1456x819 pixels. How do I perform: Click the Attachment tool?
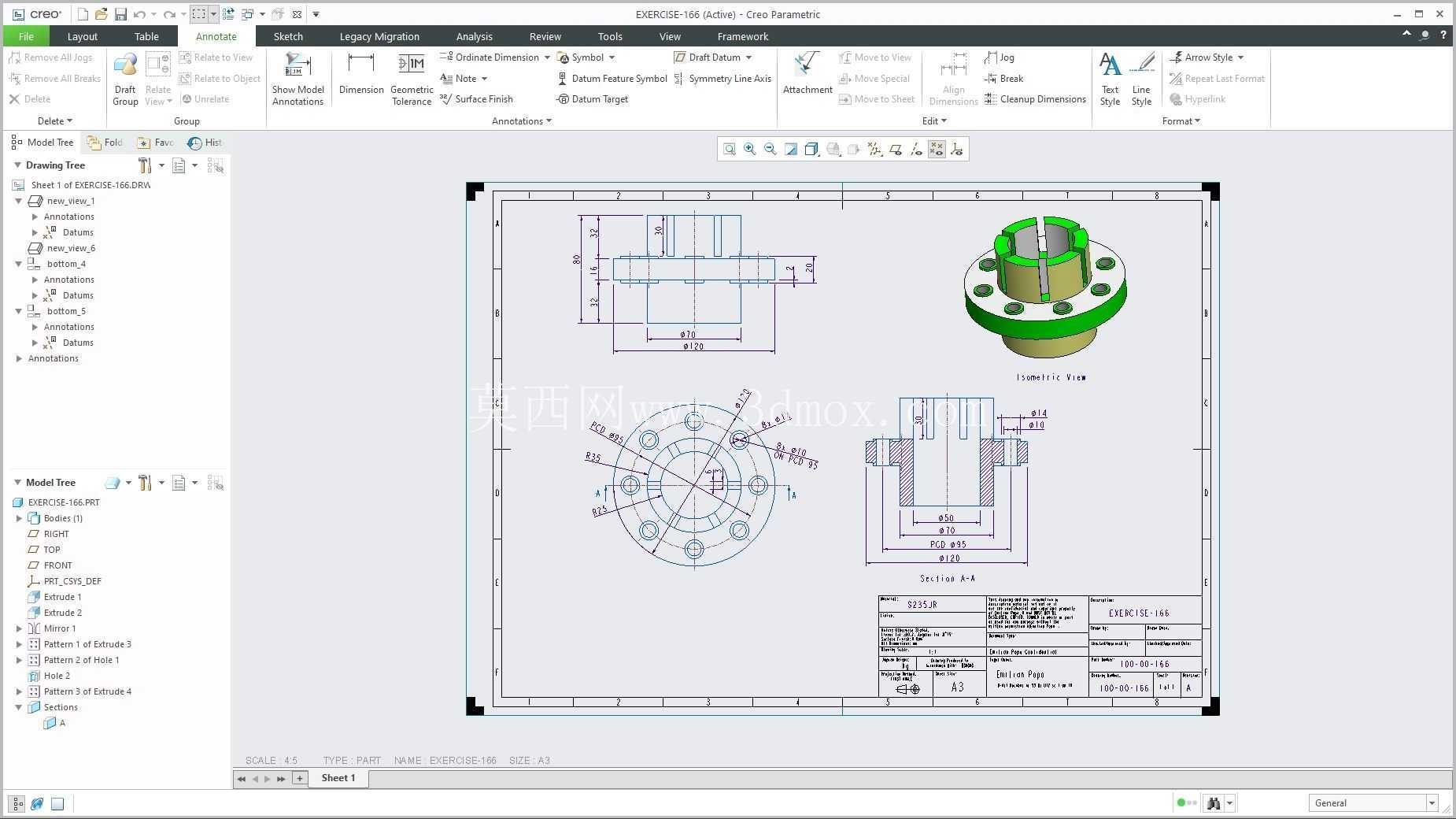coord(807,73)
